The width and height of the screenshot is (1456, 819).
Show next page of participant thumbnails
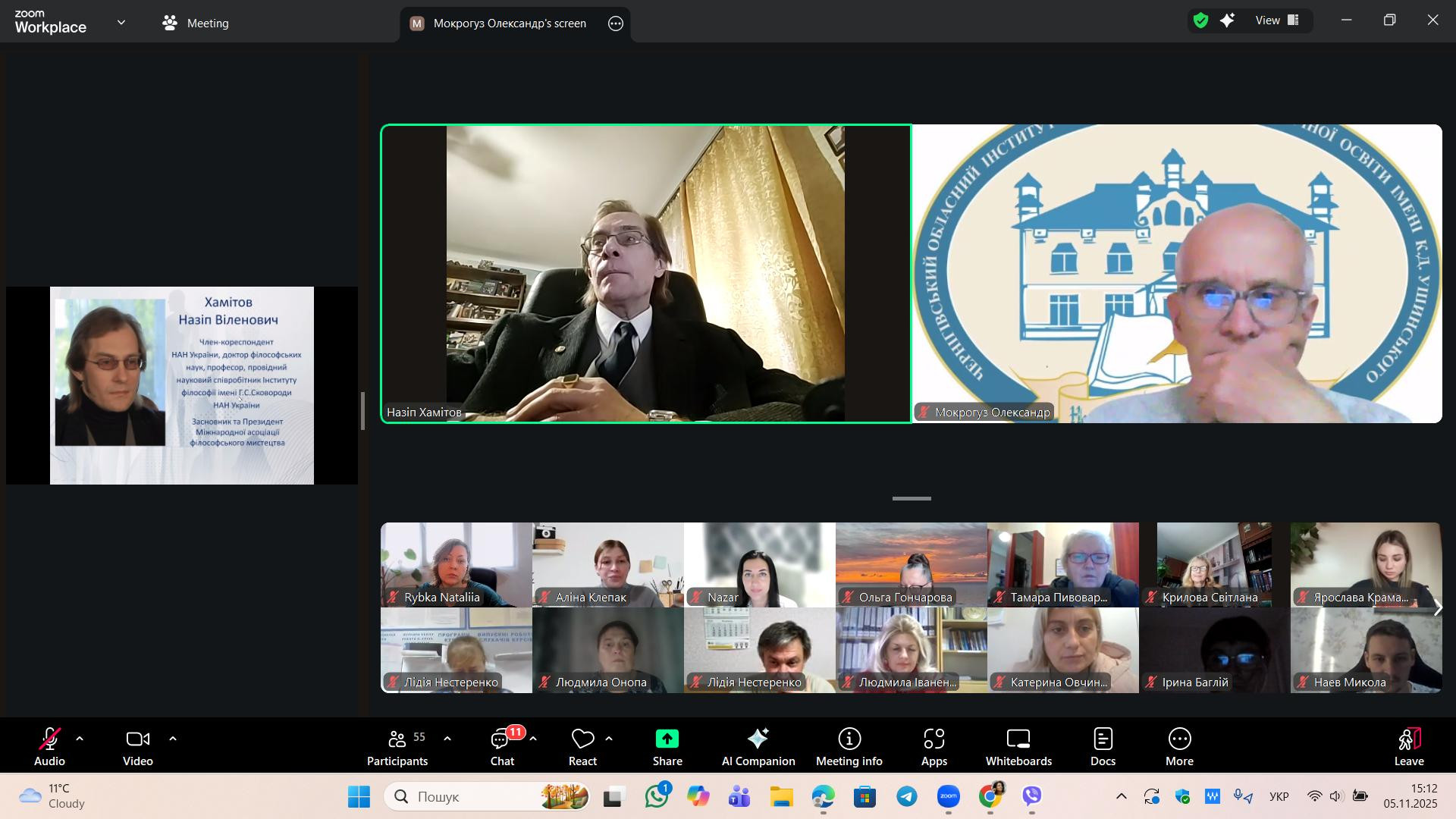click(x=1437, y=608)
